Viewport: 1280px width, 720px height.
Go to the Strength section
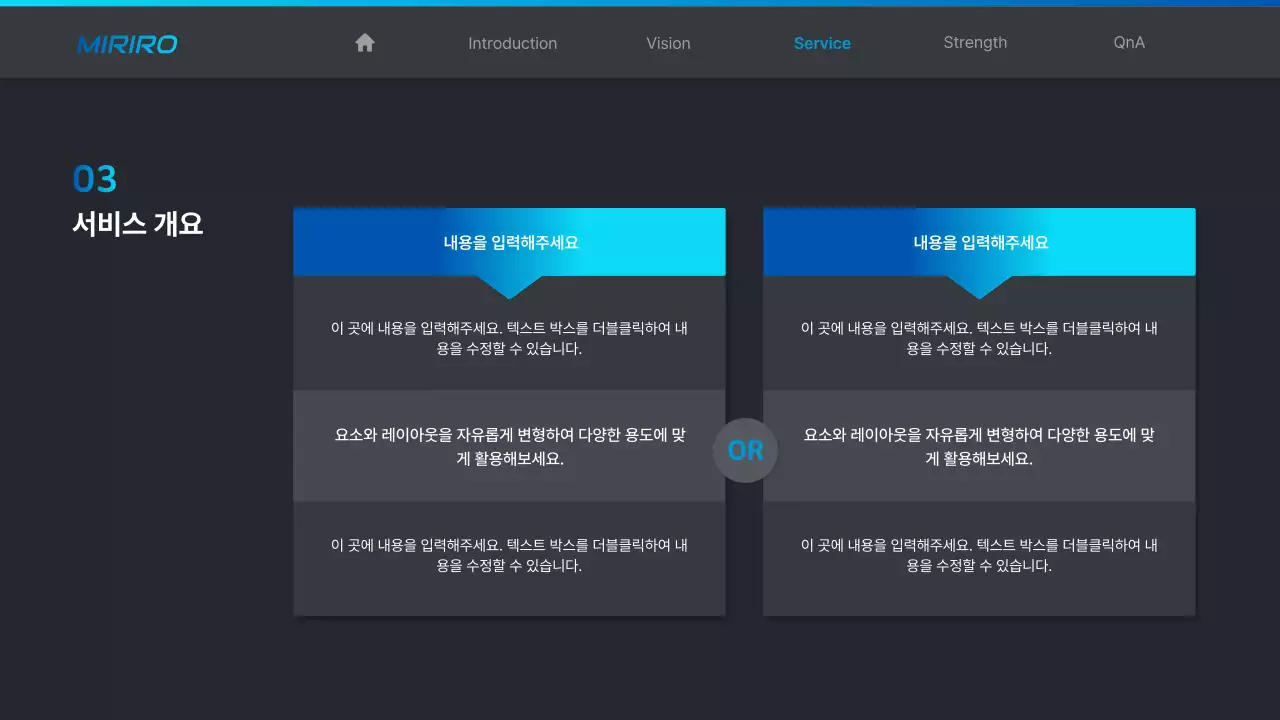click(975, 43)
